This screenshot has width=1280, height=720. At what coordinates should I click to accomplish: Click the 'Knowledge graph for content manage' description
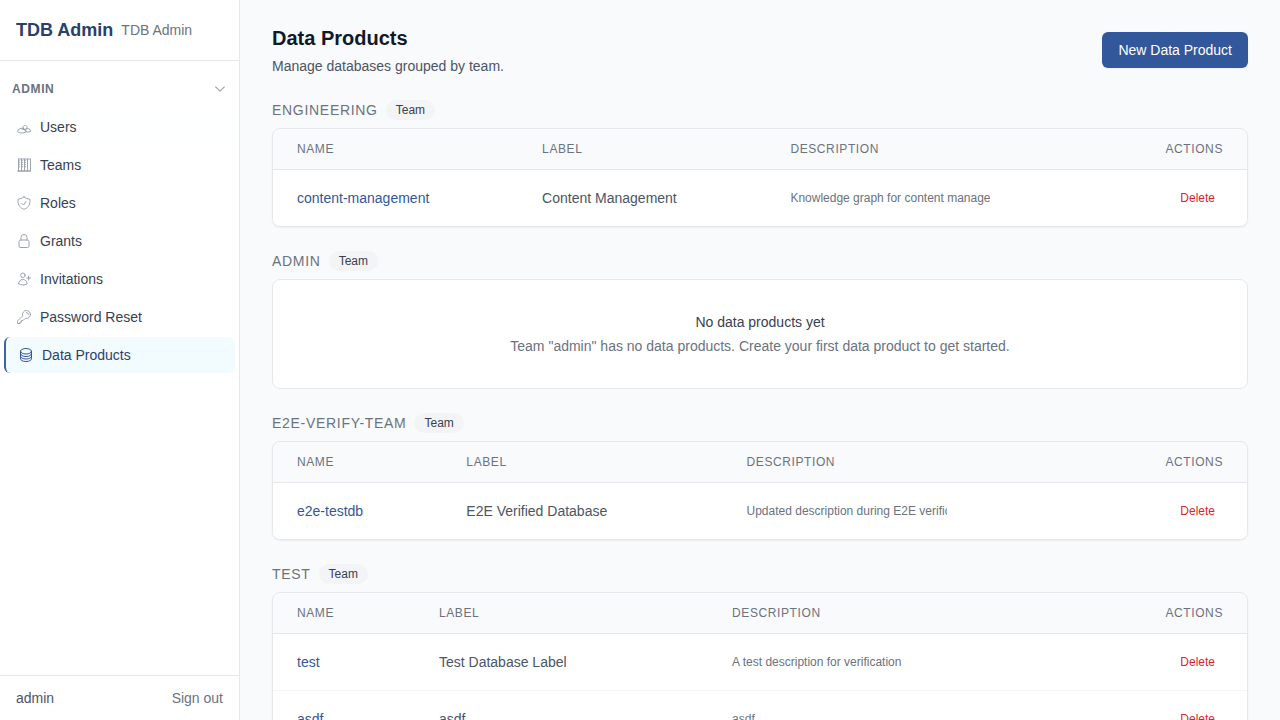(890, 198)
